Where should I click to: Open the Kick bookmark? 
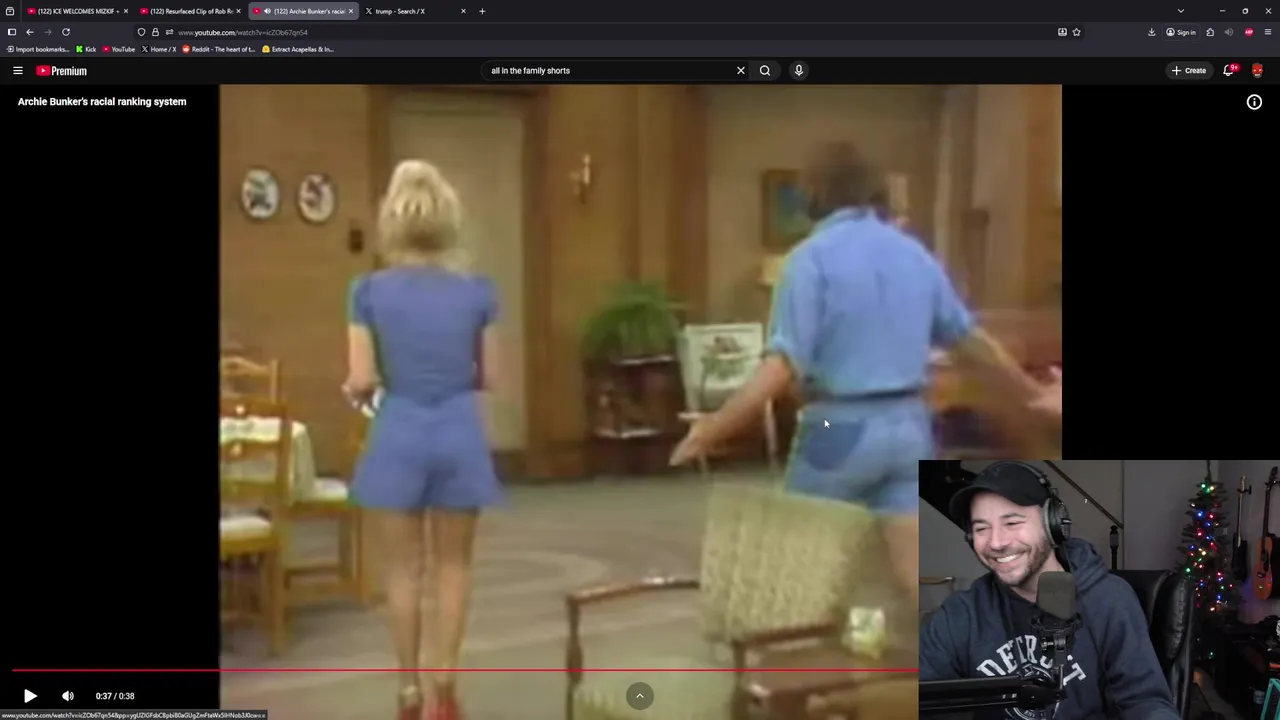coord(86,49)
